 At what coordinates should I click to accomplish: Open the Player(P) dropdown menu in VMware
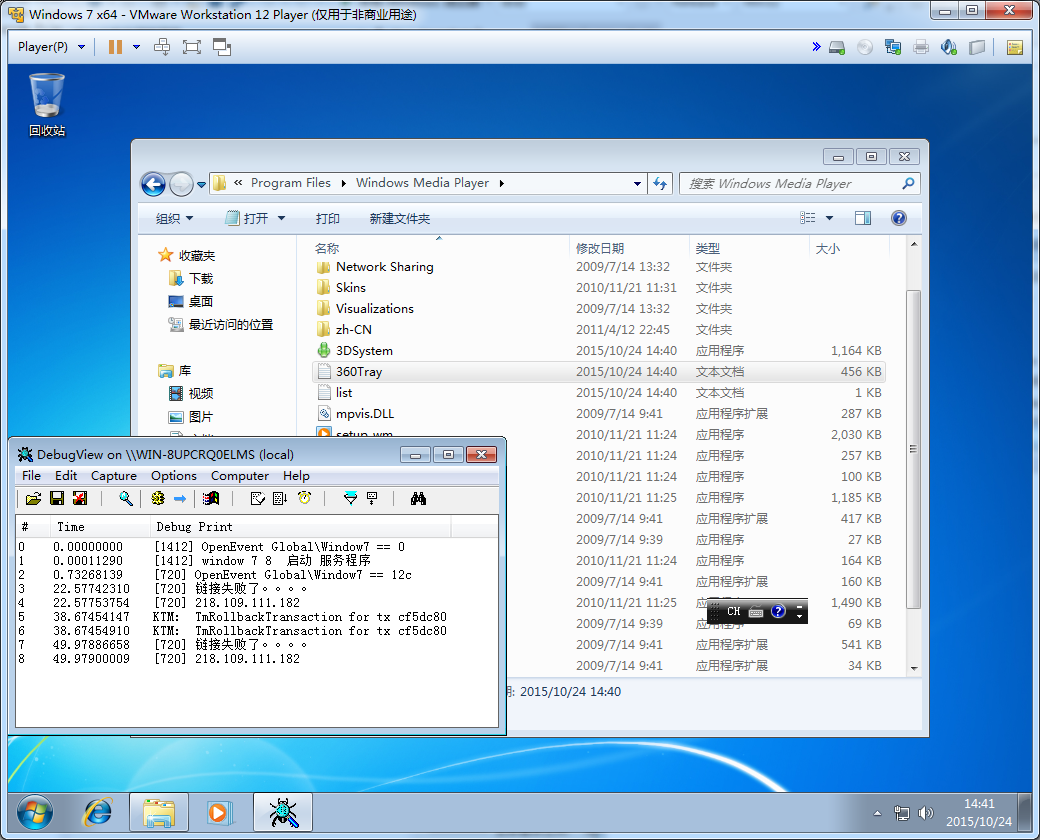click(51, 47)
